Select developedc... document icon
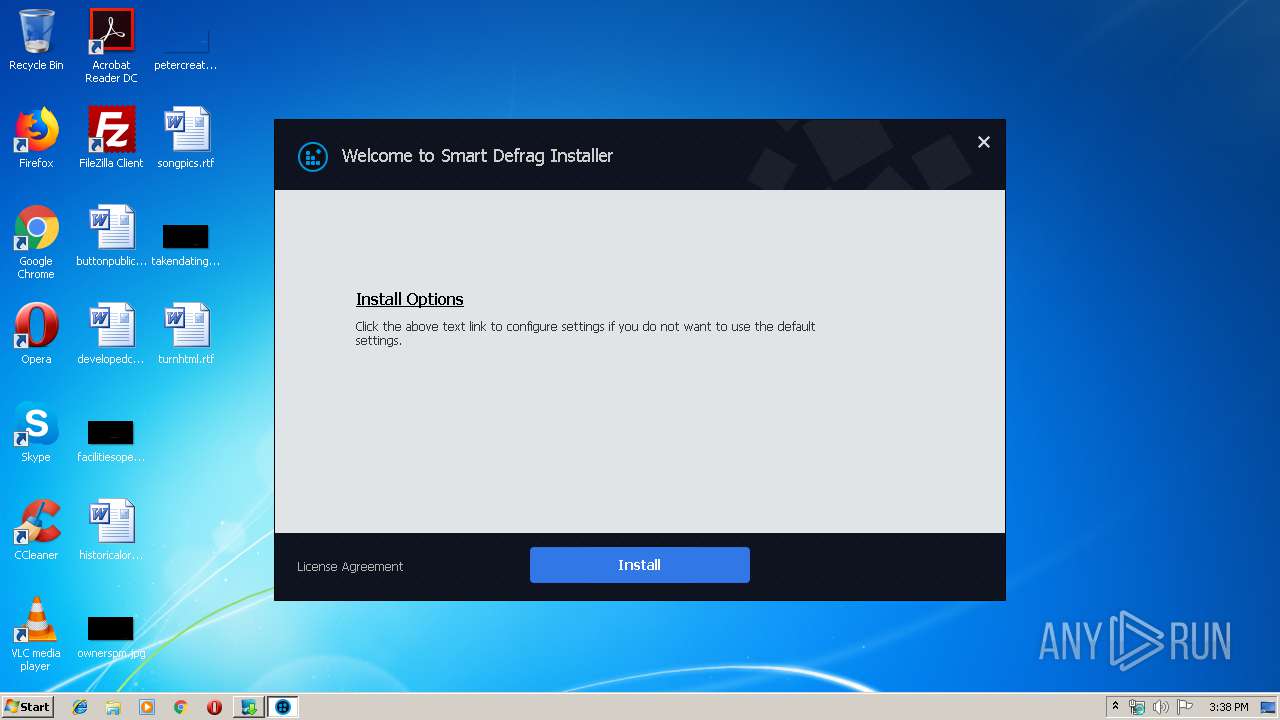 (111, 334)
